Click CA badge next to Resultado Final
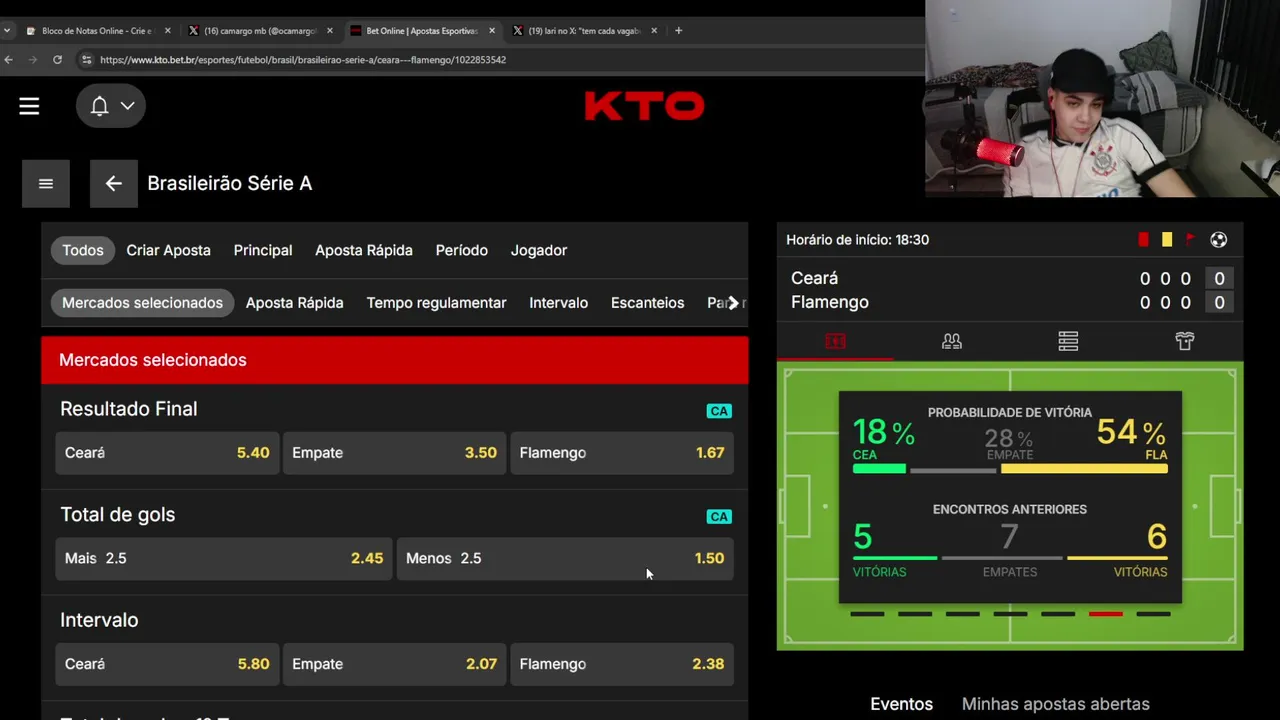The image size is (1280, 720). click(719, 411)
